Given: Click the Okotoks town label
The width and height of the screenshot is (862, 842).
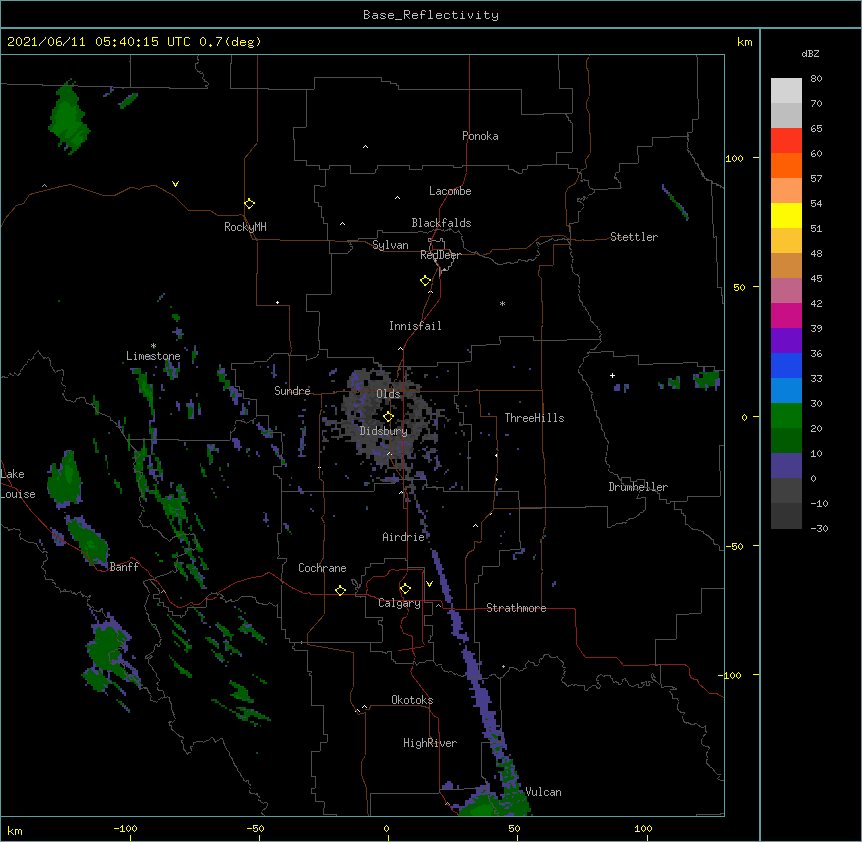Looking at the screenshot, I should point(412,700).
